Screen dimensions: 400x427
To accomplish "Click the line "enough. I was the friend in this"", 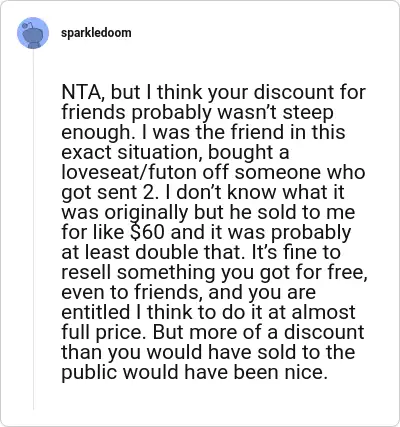I will tap(203, 133).
